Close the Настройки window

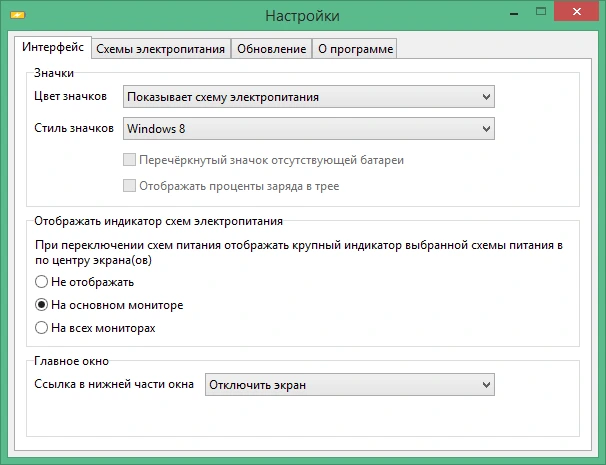(577, 11)
